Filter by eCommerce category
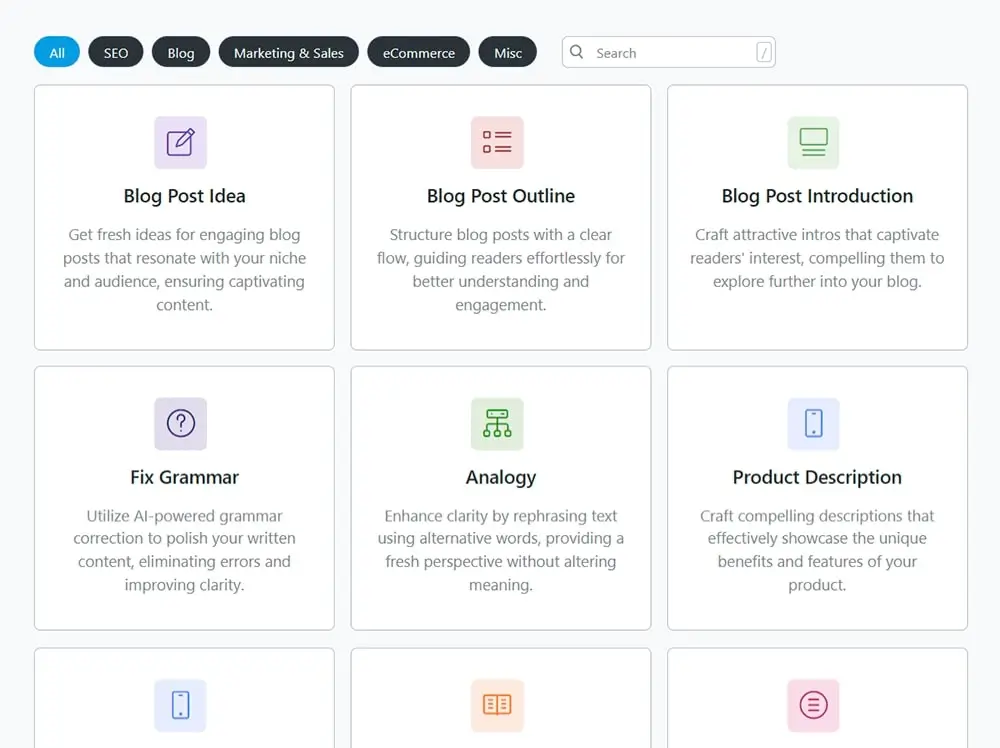1000x748 pixels. 418,53
